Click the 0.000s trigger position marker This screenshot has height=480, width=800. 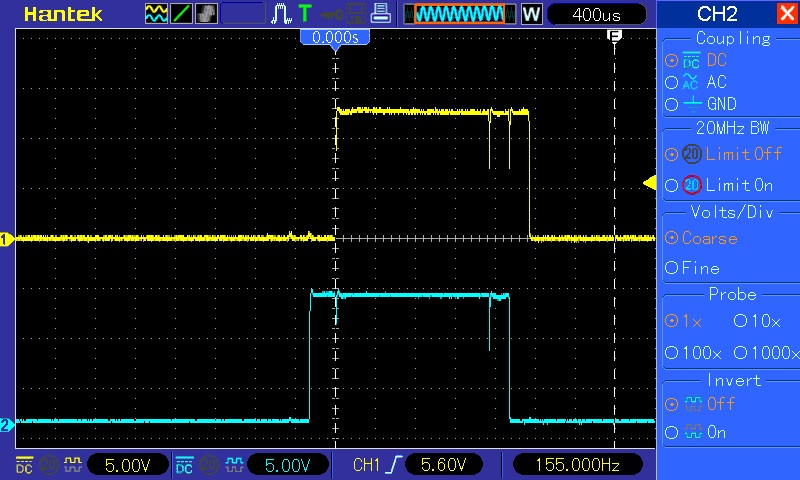click(x=335, y=38)
